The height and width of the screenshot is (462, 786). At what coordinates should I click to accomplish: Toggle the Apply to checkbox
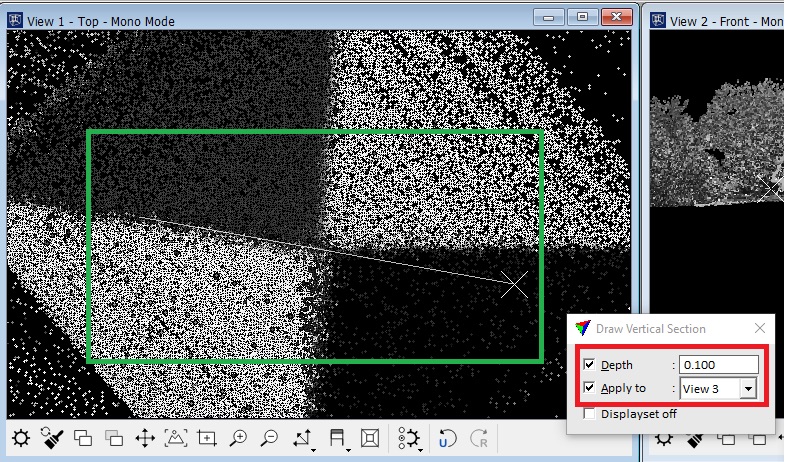[x=589, y=388]
